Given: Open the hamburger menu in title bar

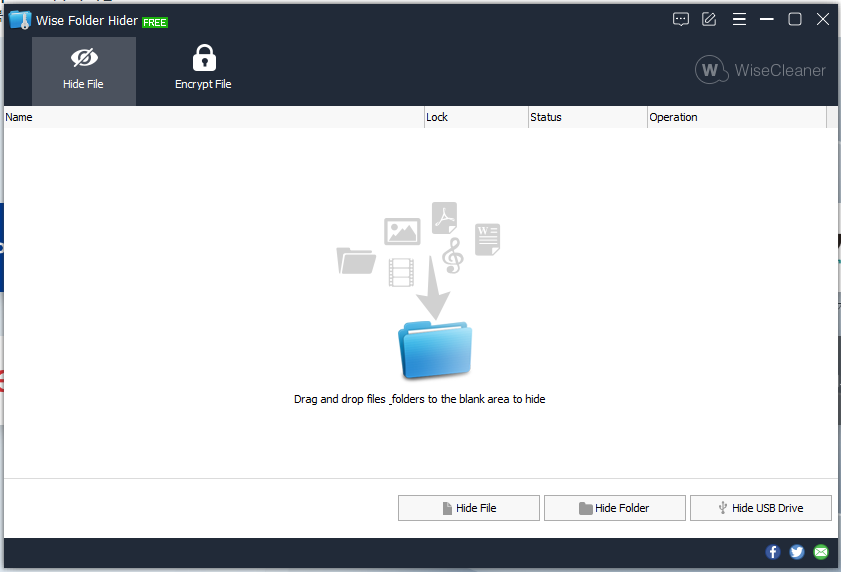Looking at the screenshot, I should (739, 20).
